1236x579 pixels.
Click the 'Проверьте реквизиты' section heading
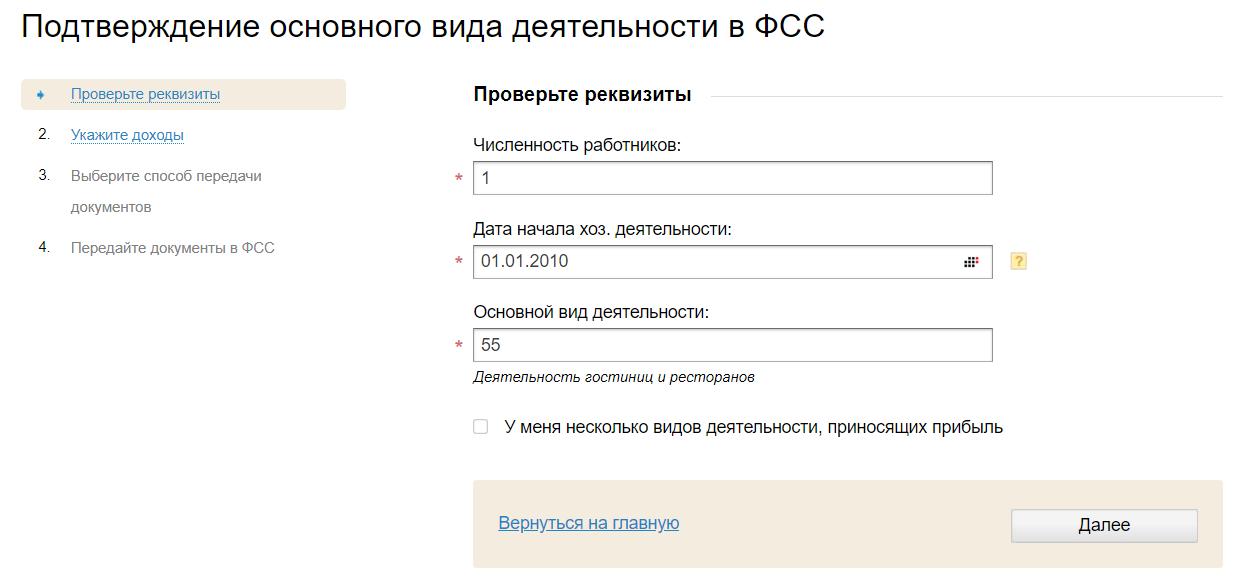pos(582,96)
